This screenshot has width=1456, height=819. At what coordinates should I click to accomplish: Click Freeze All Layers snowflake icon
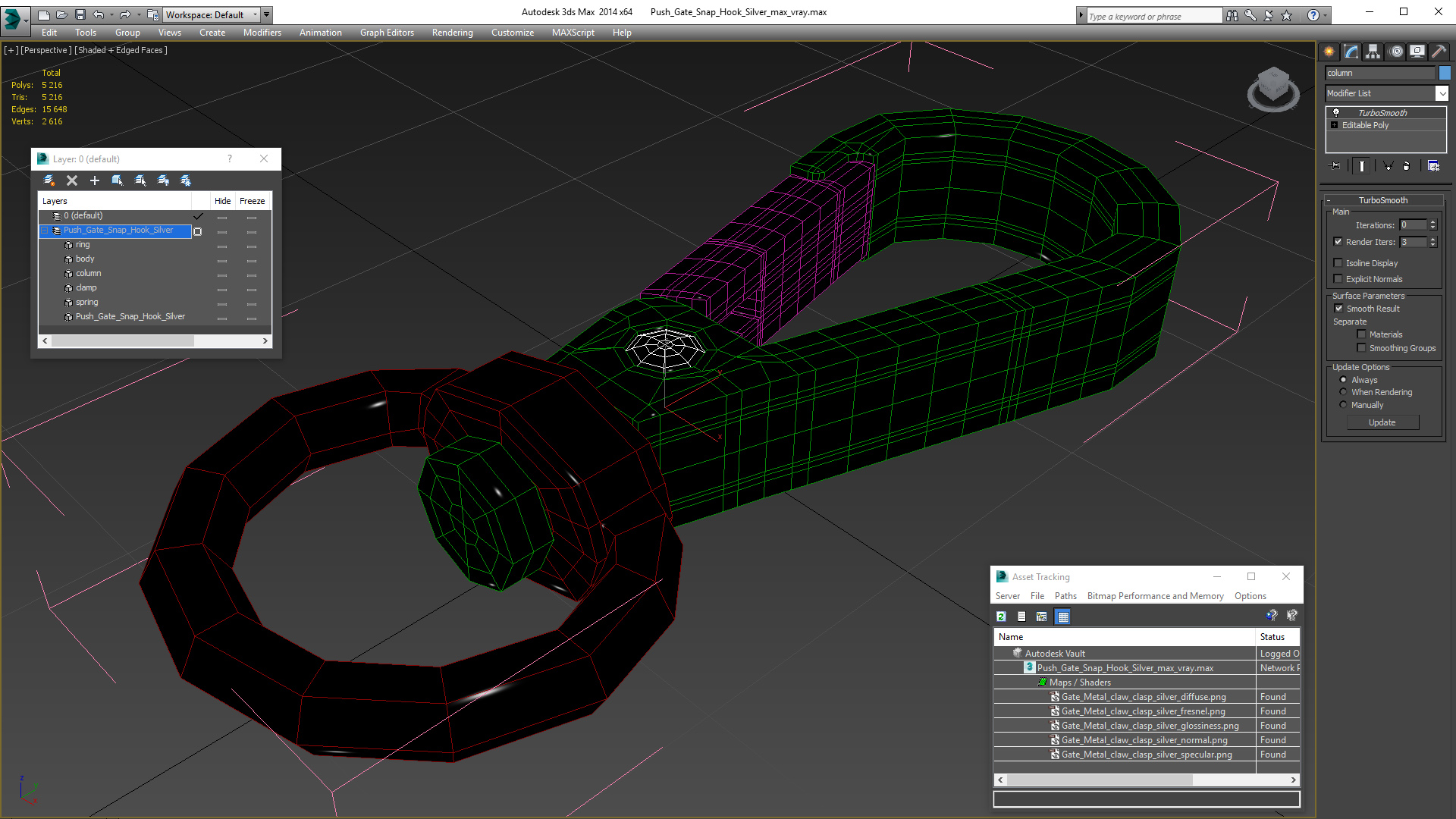(x=186, y=180)
